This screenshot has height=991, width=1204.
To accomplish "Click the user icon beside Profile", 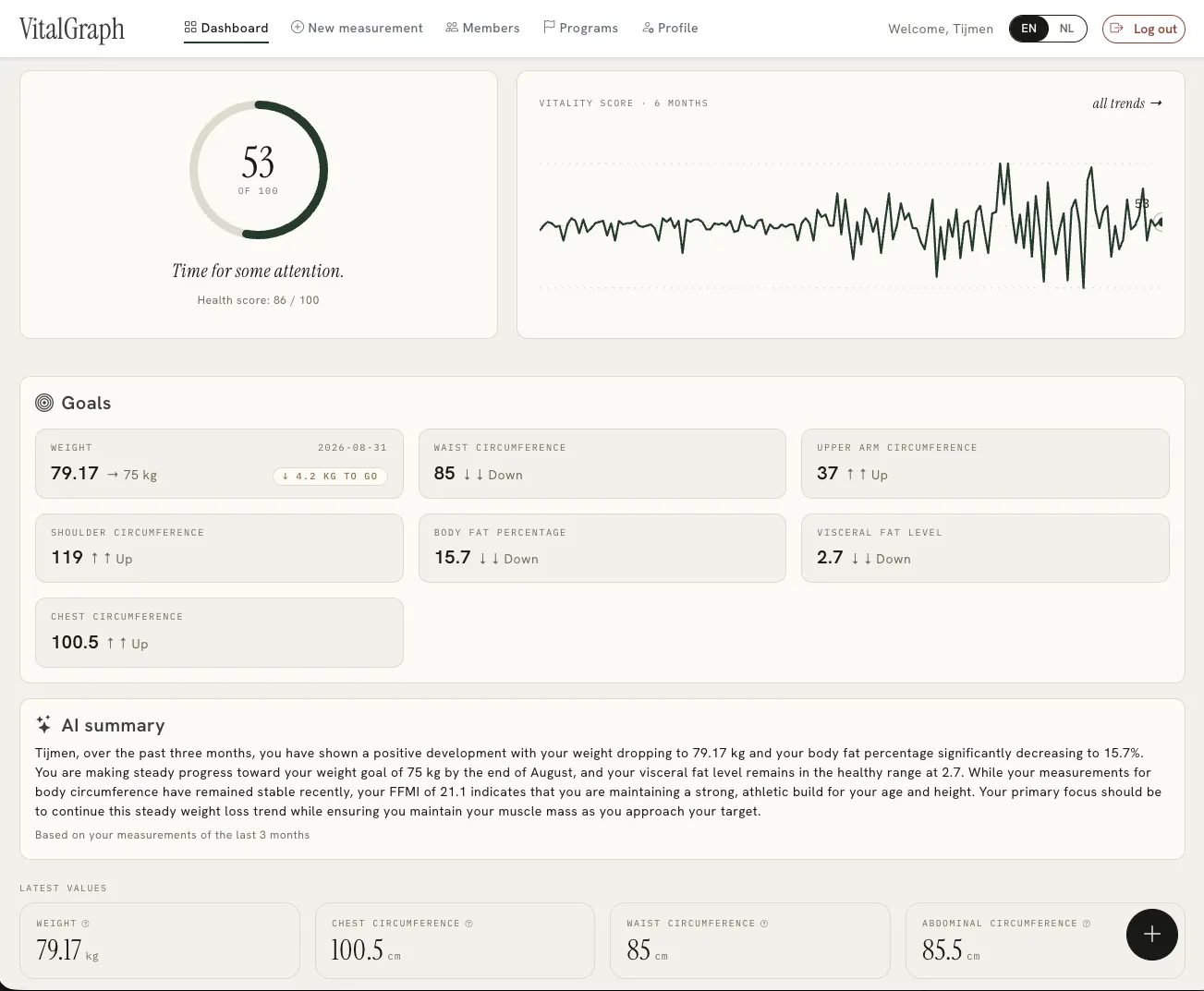I will tap(648, 28).
